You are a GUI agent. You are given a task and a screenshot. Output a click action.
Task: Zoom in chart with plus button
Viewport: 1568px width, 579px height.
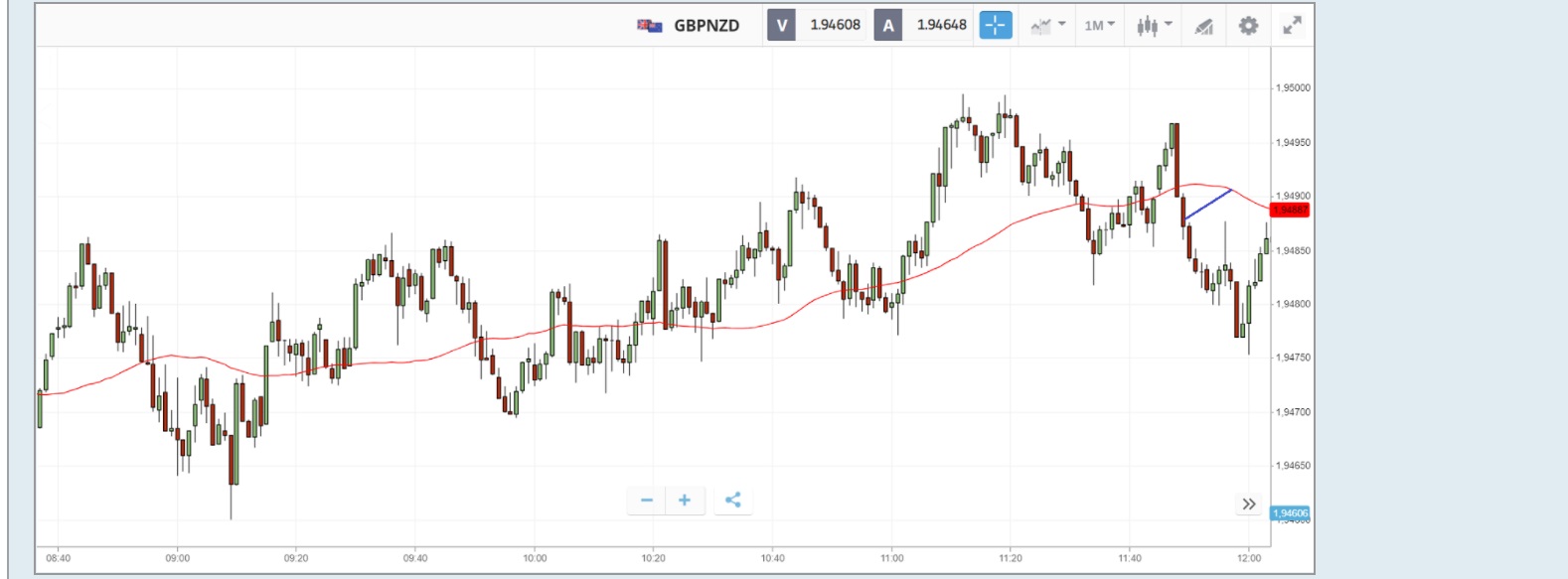tap(685, 500)
